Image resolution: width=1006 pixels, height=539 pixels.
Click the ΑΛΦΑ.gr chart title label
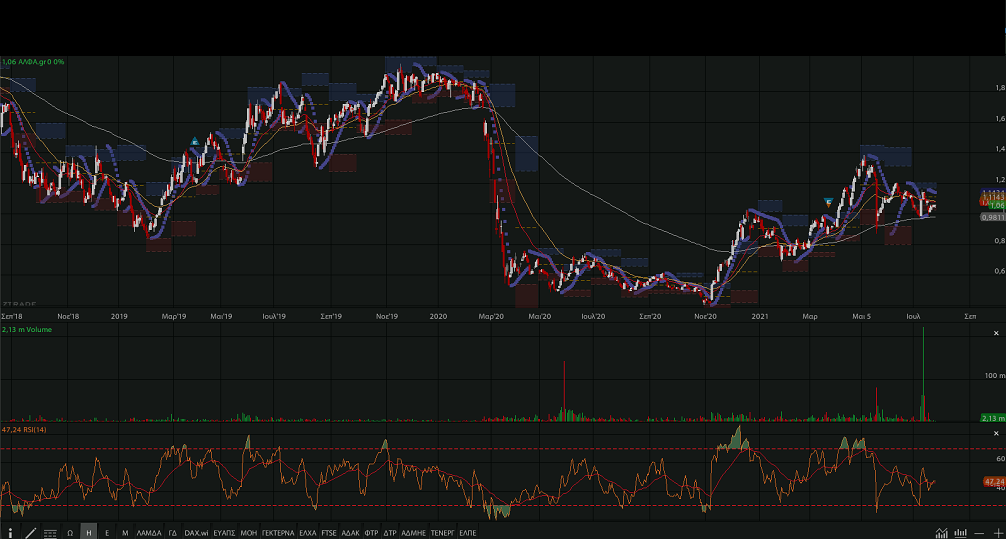33,62
